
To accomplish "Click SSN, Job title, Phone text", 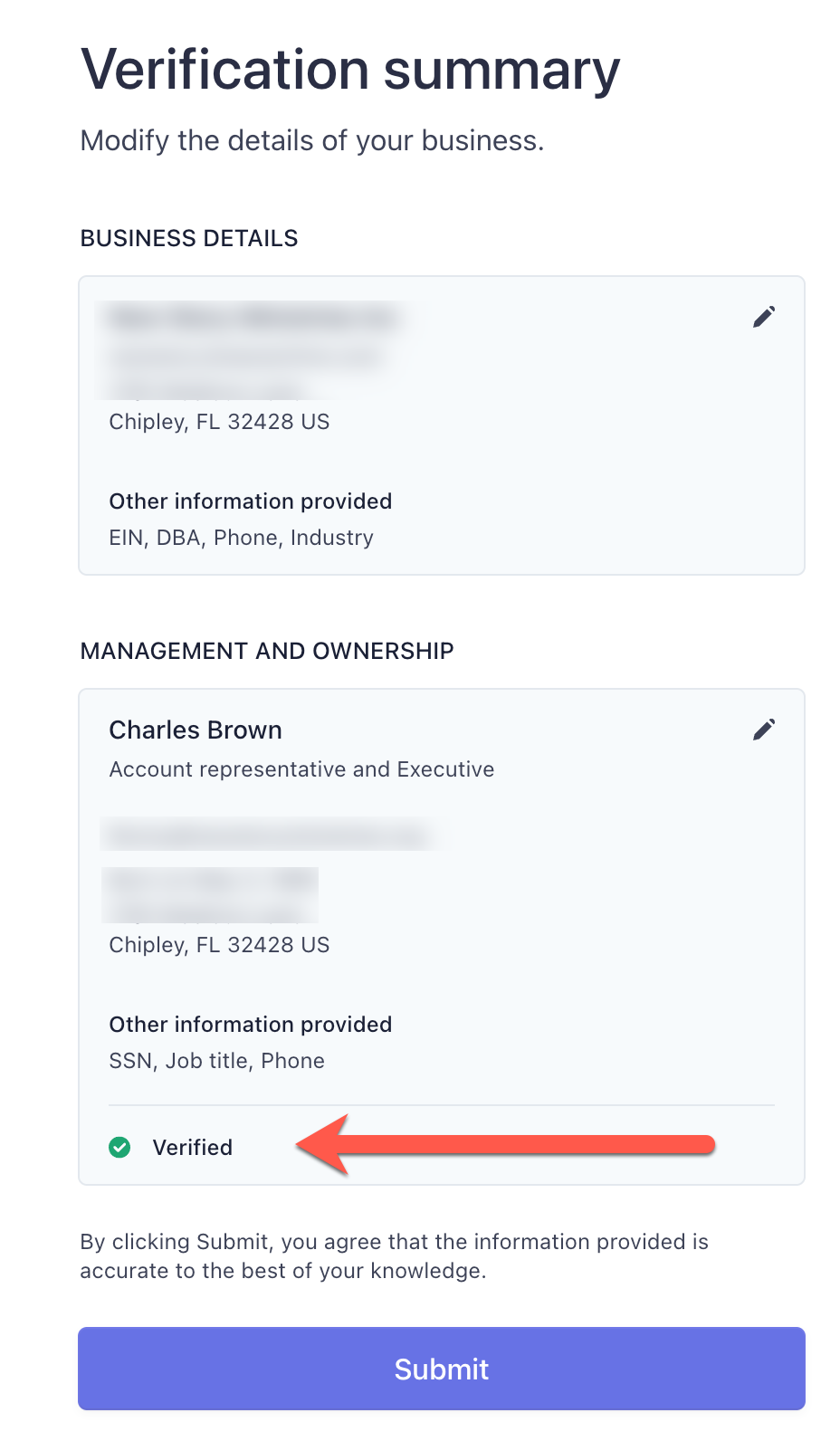I will 216,1061.
